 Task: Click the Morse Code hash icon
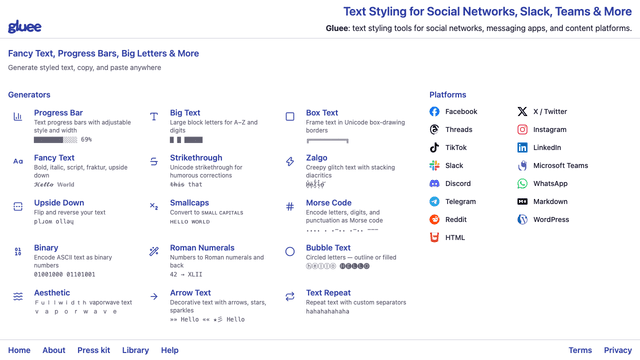(290, 207)
